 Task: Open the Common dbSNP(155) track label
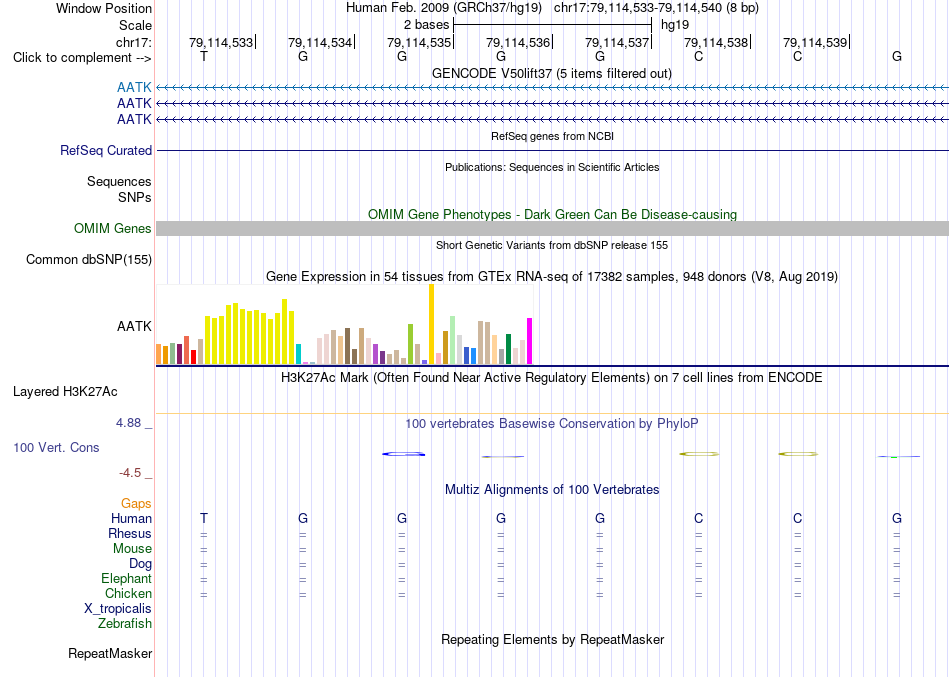tap(89, 259)
